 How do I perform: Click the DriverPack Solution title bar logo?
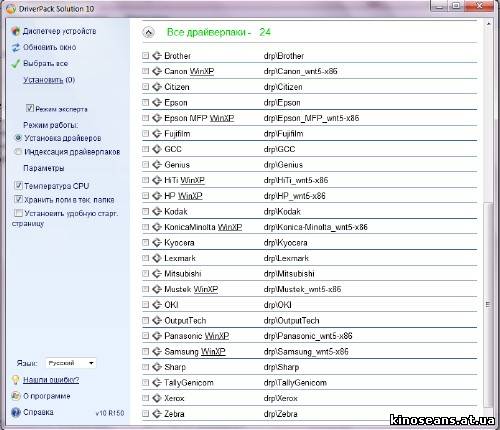(11, 8)
